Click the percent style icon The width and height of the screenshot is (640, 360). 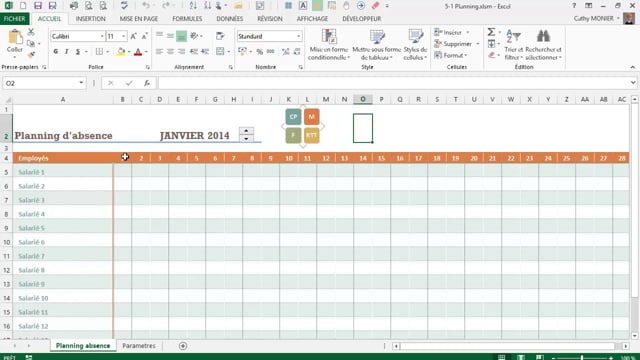(259, 51)
